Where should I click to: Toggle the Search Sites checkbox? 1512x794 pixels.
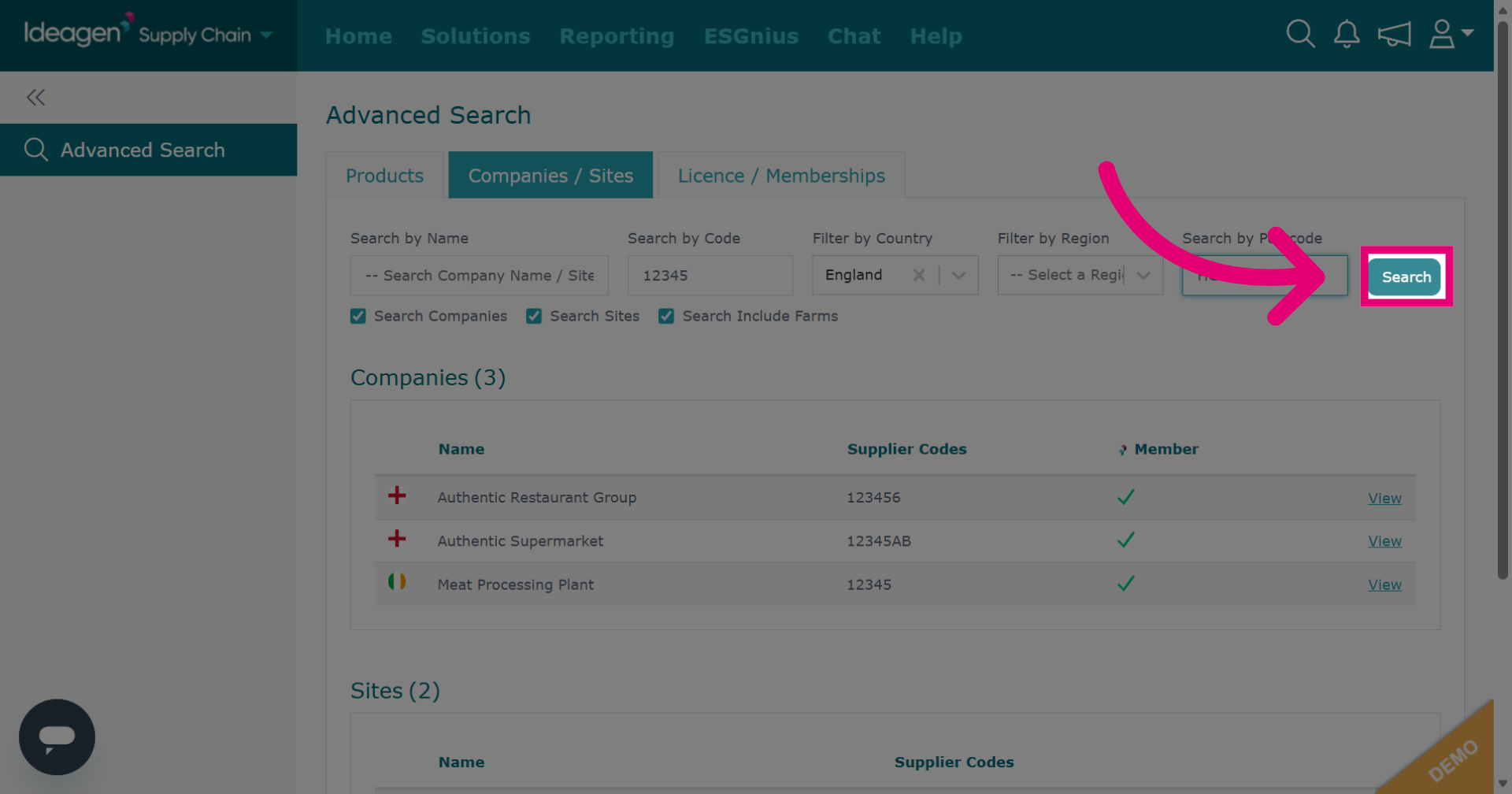(534, 316)
